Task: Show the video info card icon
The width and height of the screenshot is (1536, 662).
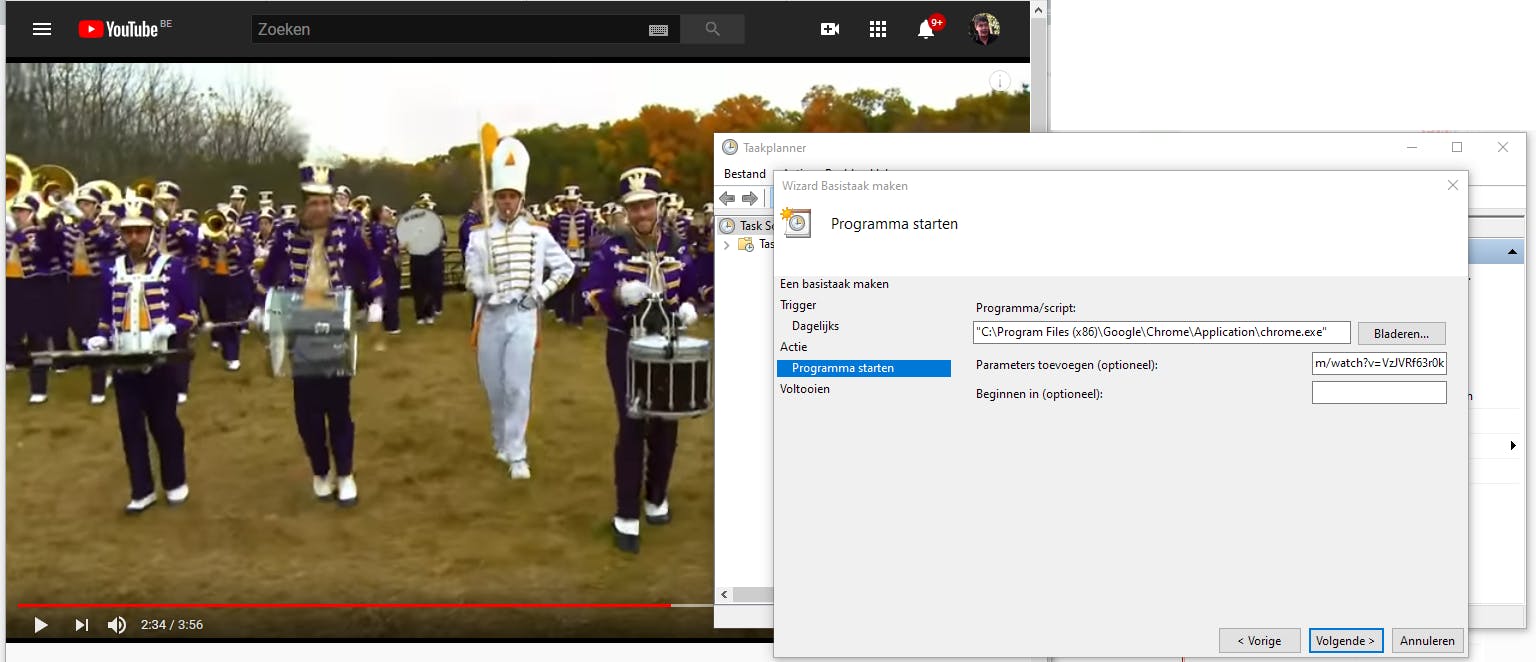Action: pyautogui.click(x=1000, y=81)
